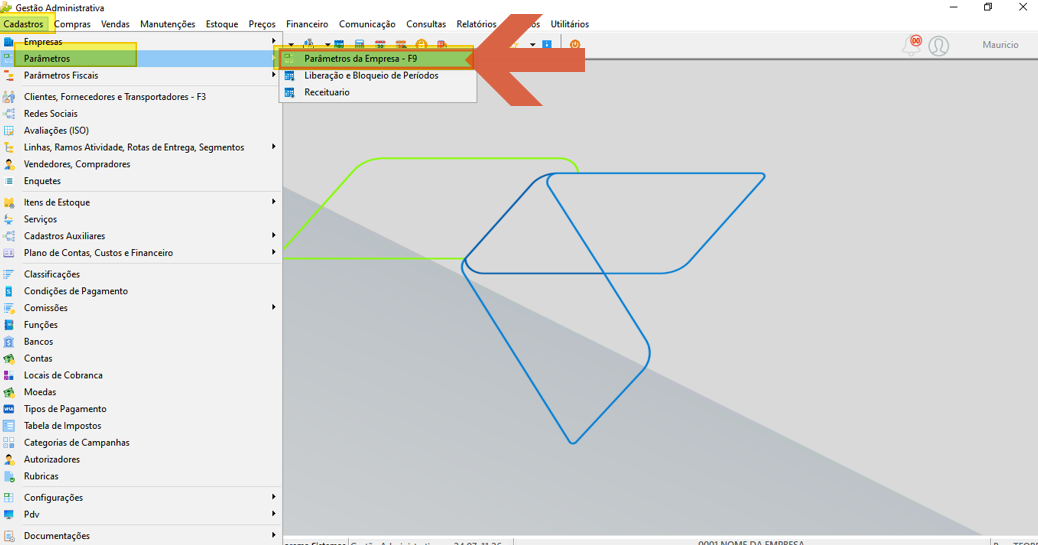
Task: Click the Categorias de Campanhas icon
Action: [9, 442]
